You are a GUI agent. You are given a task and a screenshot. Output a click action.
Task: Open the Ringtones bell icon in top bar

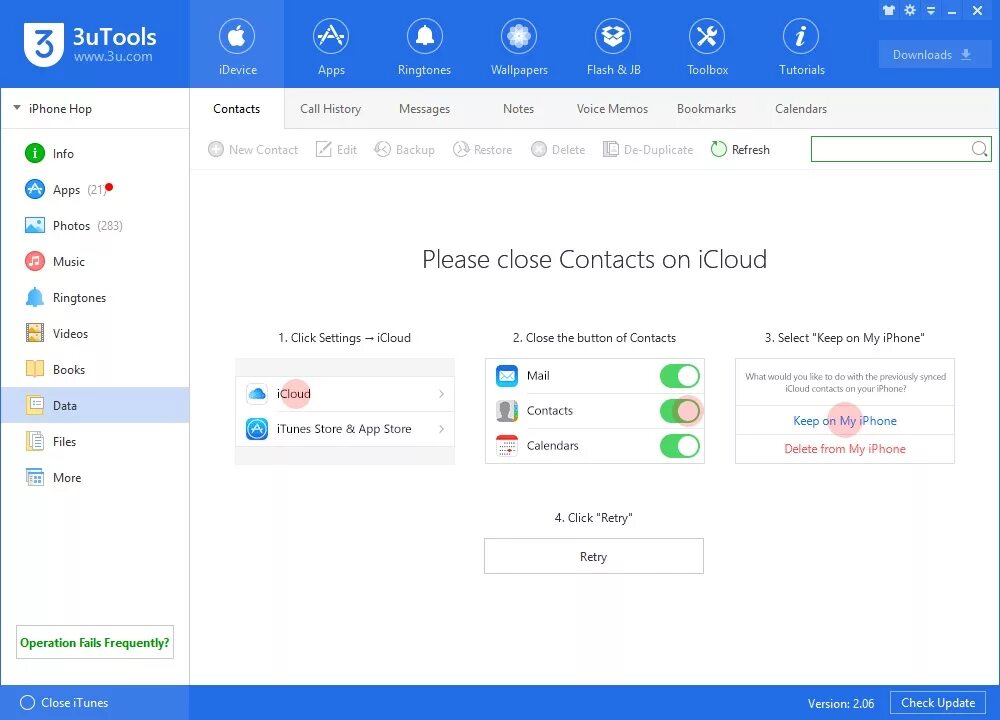point(425,36)
